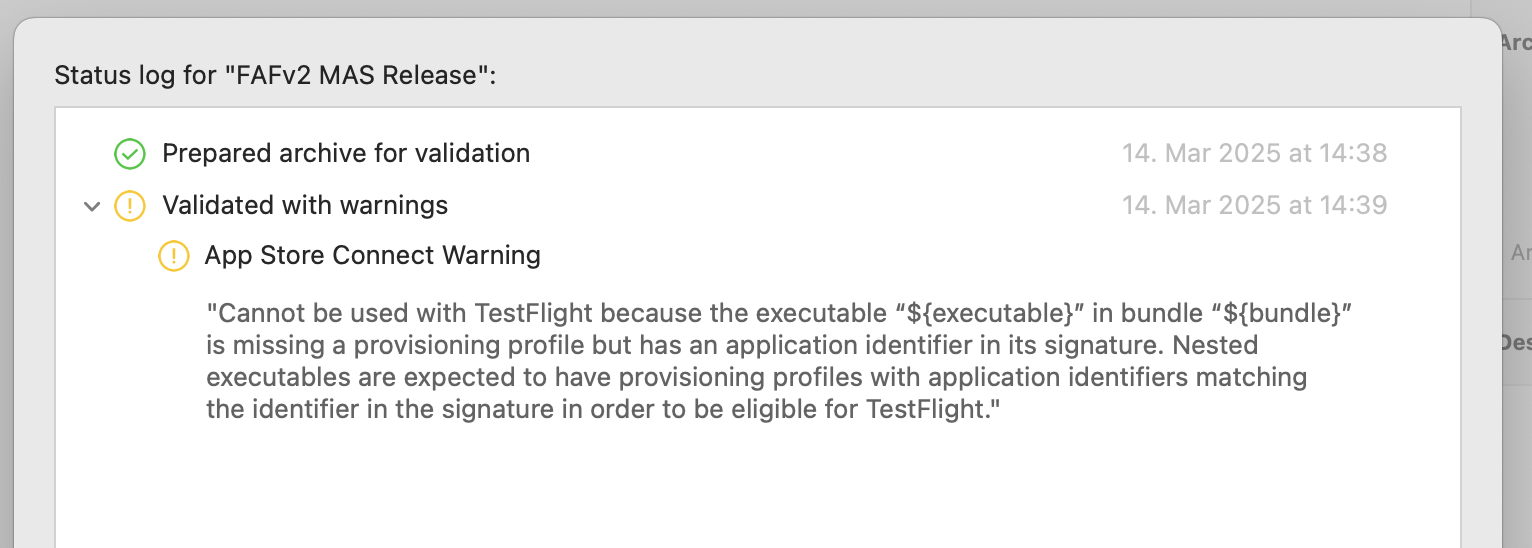Click the 14:38 timestamp of the prepared archive
Screen dimensions: 1532x548
click(1254, 154)
